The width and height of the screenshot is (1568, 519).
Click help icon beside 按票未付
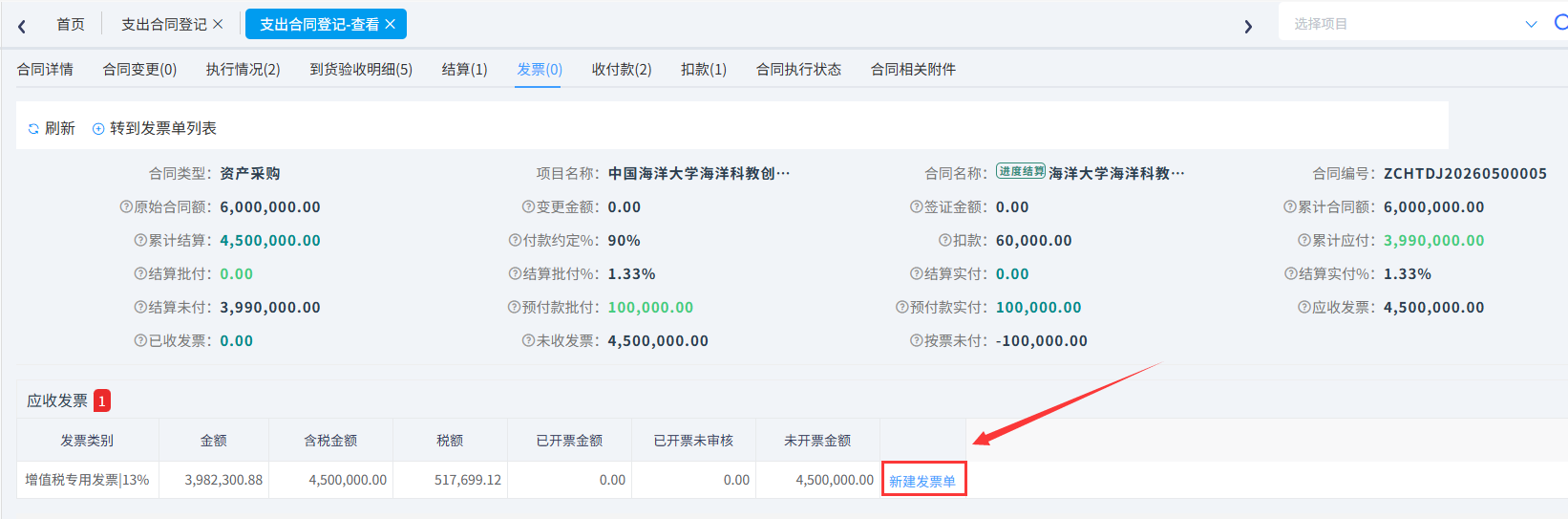916,340
